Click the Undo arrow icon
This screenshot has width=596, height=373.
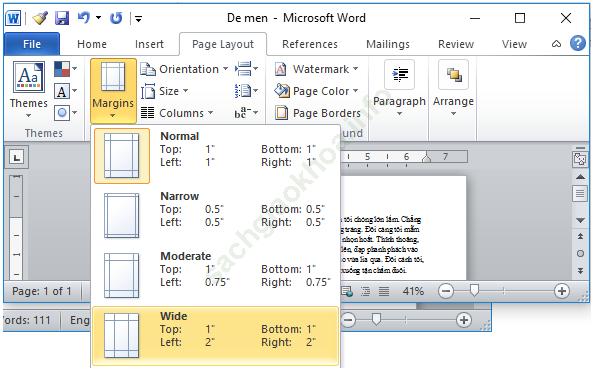coord(83,17)
